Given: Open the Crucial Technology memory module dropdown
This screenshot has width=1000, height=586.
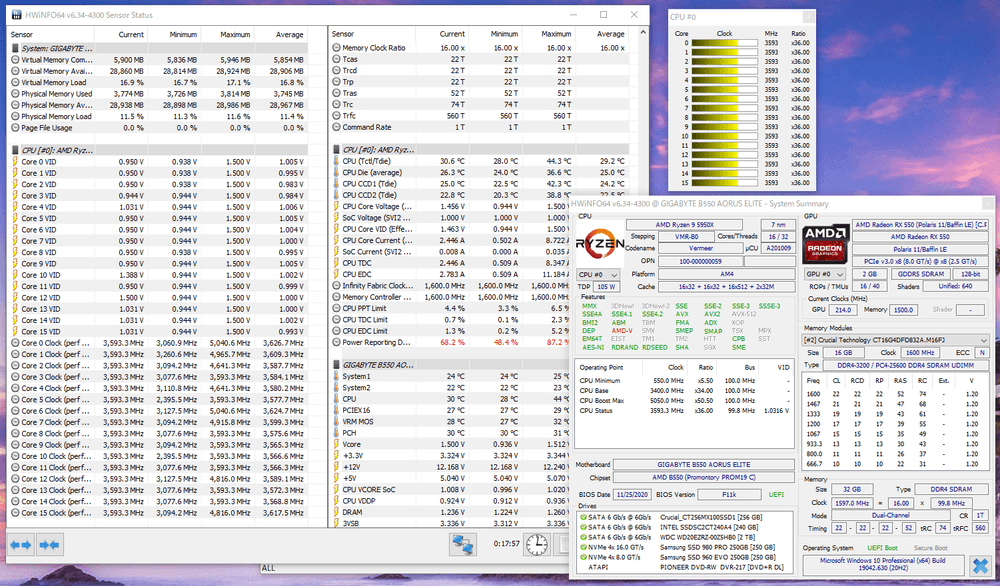Looking at the screenshot, I should pos(896,341).
